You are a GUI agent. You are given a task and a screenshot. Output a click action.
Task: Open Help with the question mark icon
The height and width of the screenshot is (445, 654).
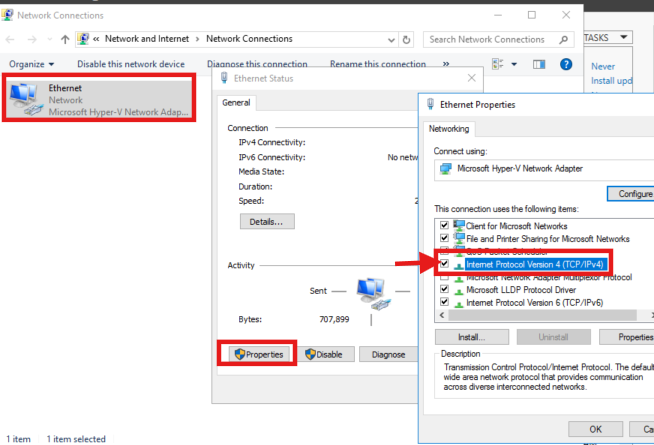click(x=566, y=64)
